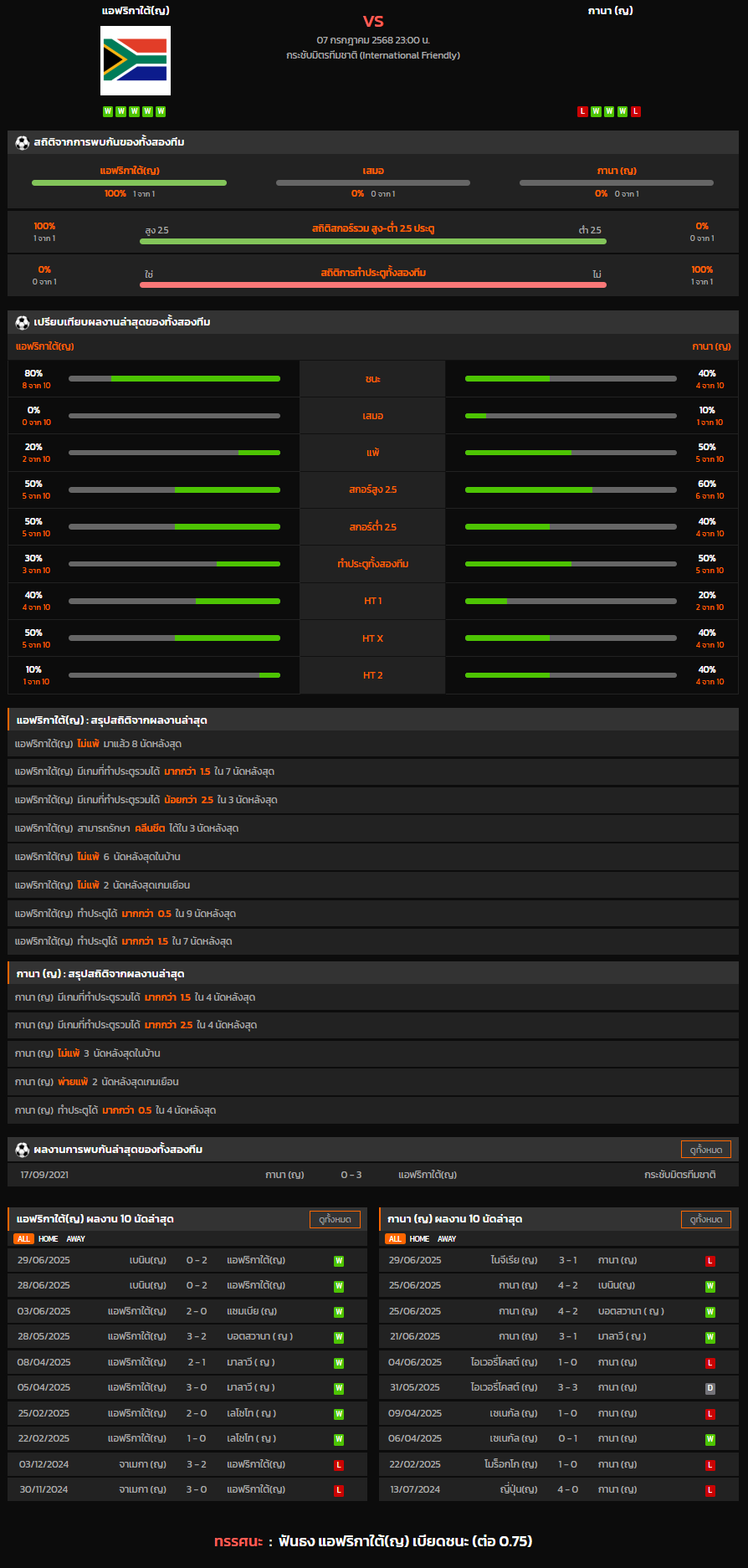
Task: Click 17/09/2021 กานา 0-3 head-to-head row
Action: click(373, 1175)
